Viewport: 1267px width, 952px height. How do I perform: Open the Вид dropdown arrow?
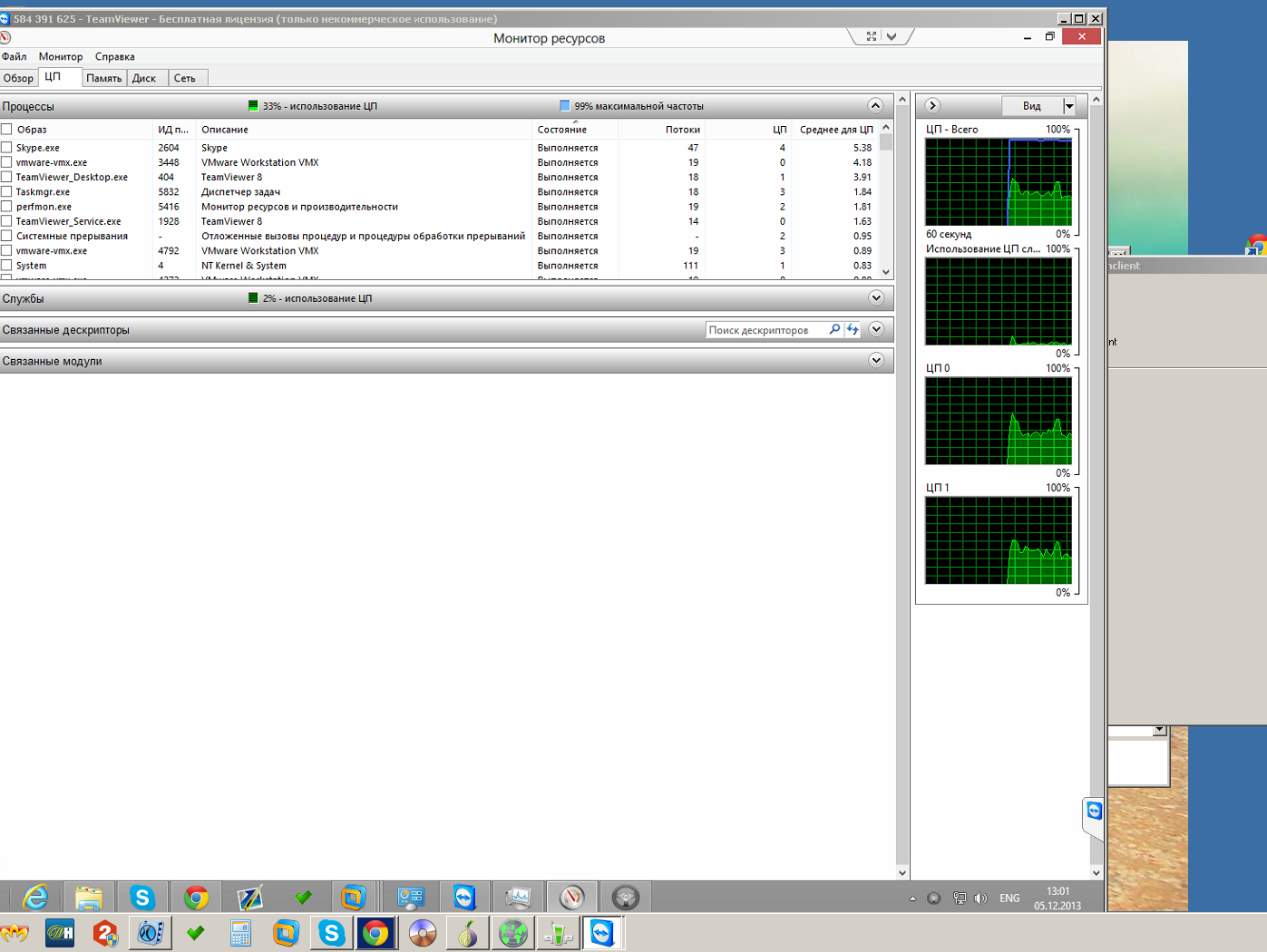1069,106
